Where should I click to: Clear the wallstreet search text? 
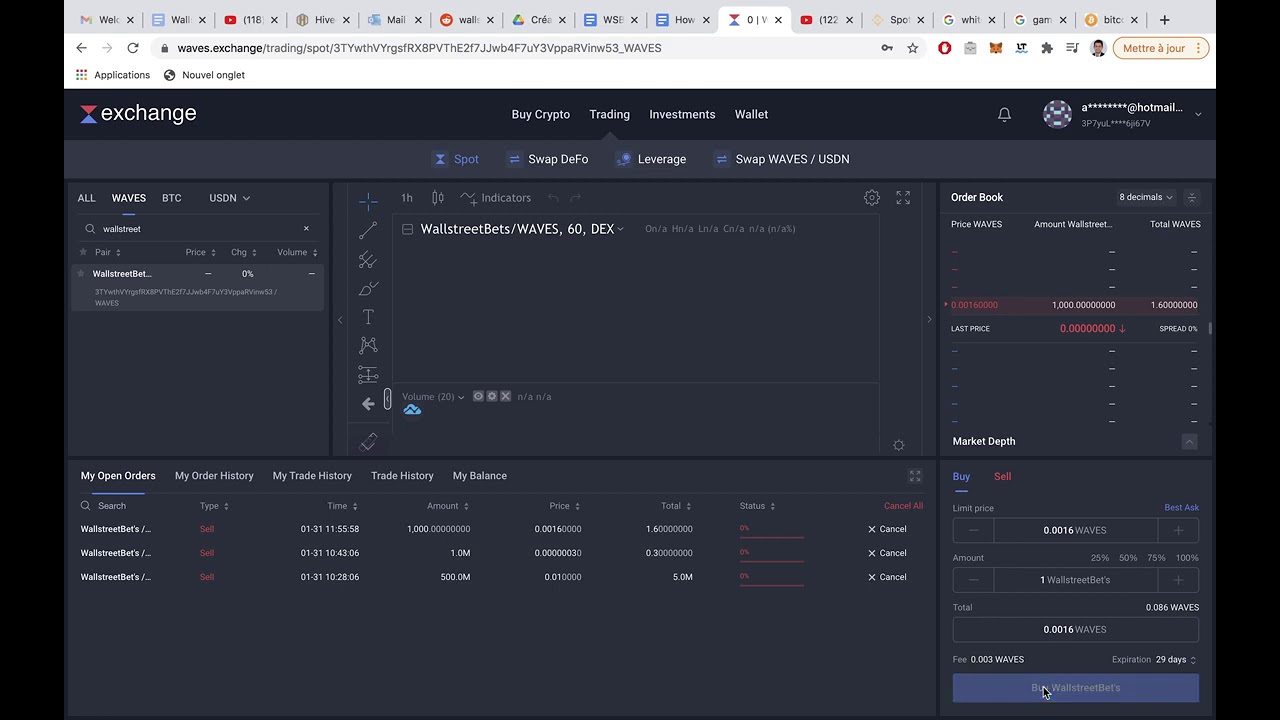(x=306, y=229)
